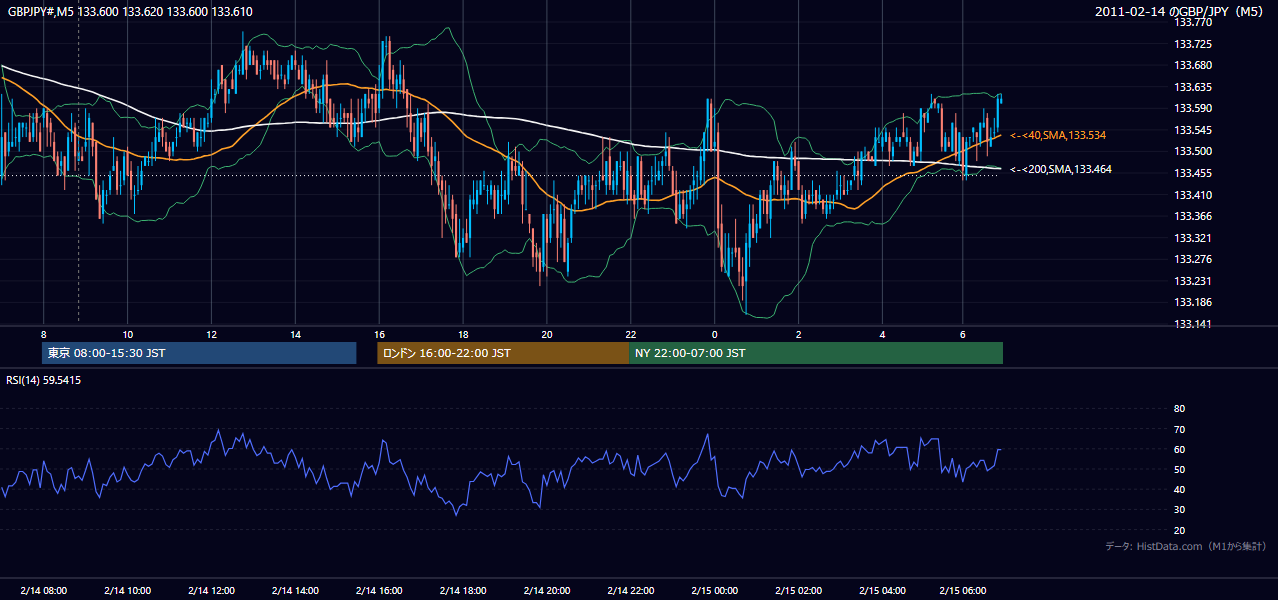Click hour tick 8 under price chart
1278x600 pixels.
click(x=44, y=333)
